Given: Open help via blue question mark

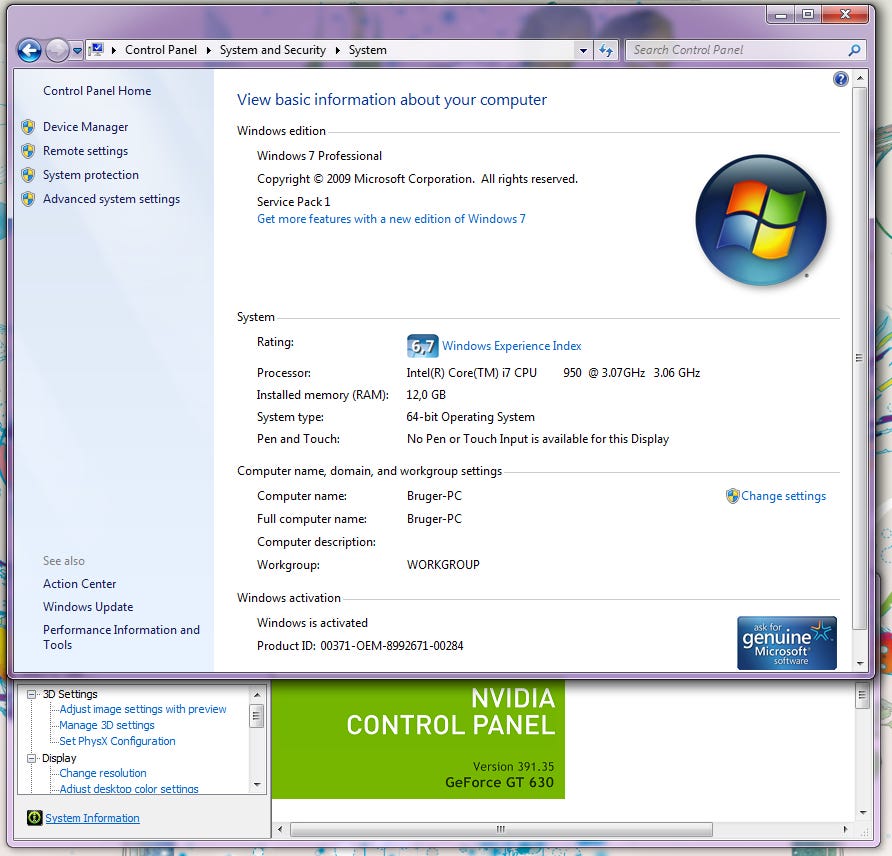Looking at the screenshot, I should pyautogui.click(x=840, y=79).
